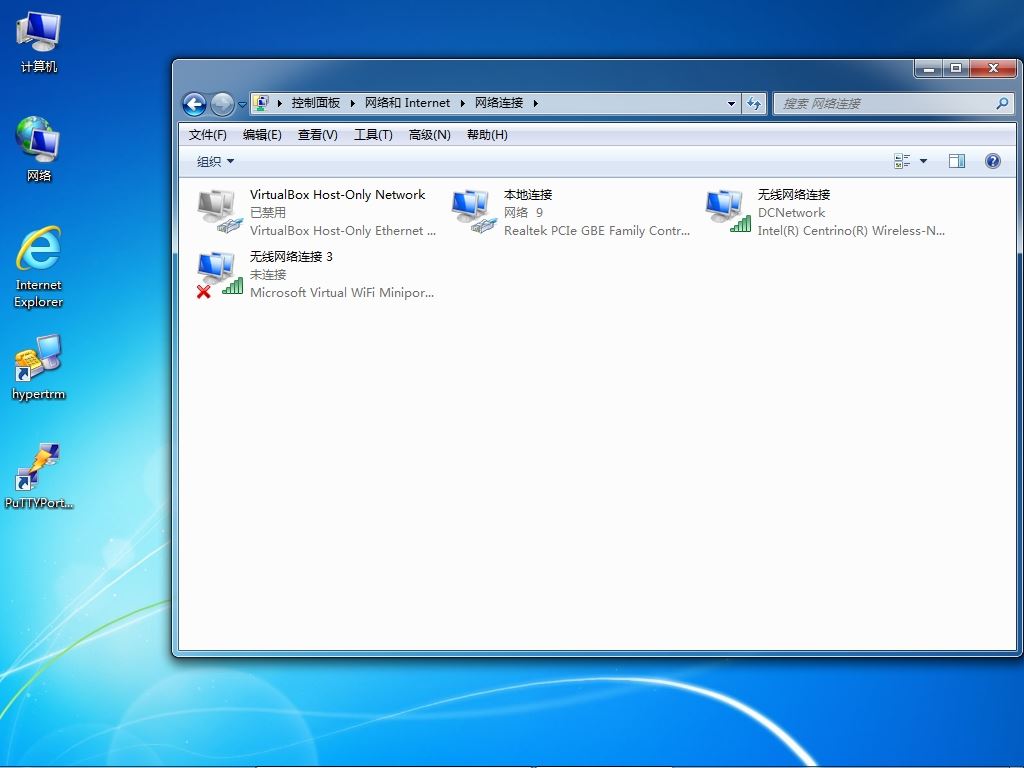1024x768 pixels.
Task: Click the 已禁用 status text
Action: [268, 212]
